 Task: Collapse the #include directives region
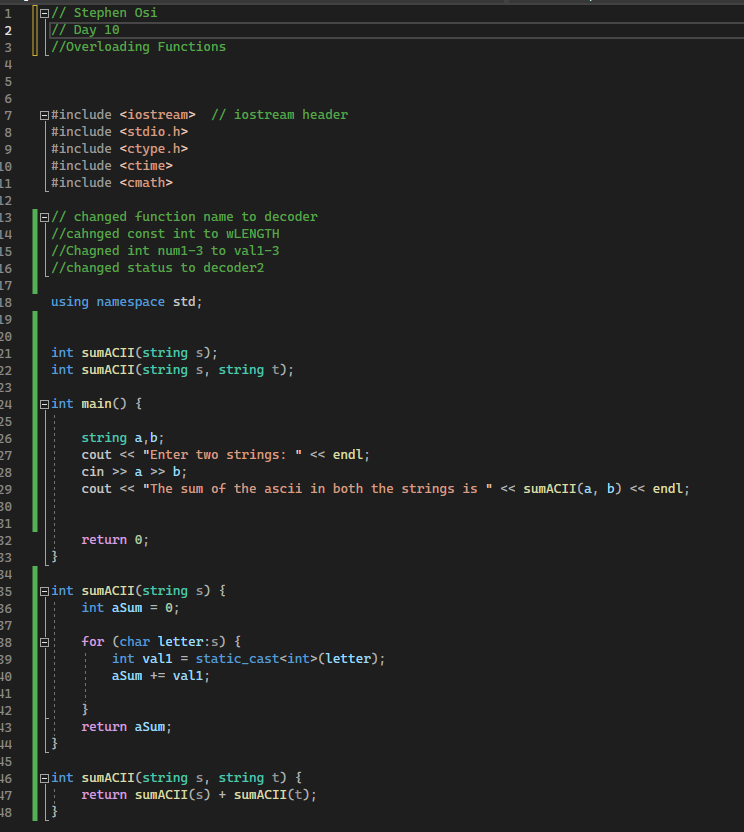tap(45, 115)
